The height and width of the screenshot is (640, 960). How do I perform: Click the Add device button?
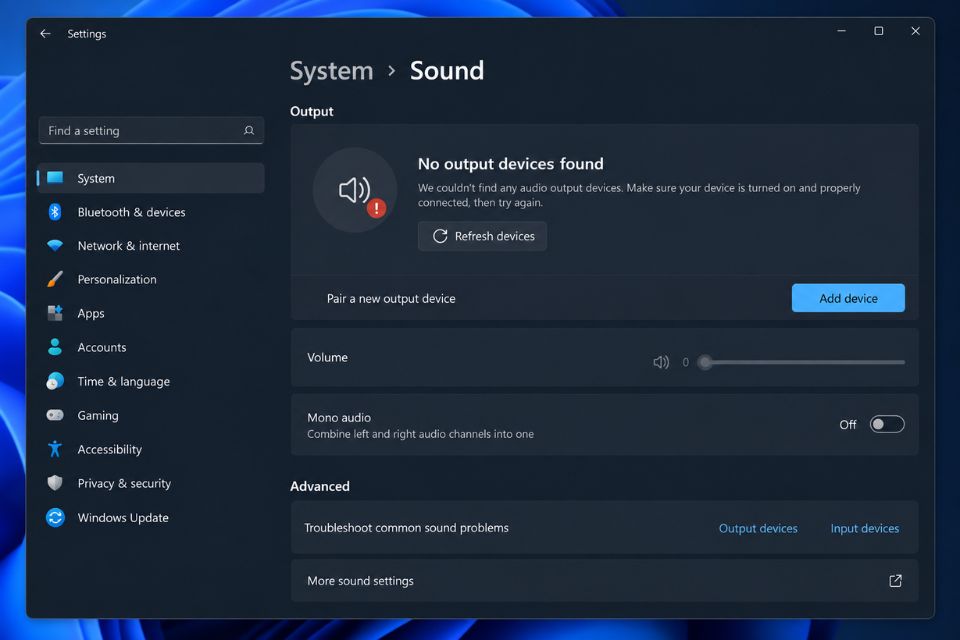(x=848, y=298)
